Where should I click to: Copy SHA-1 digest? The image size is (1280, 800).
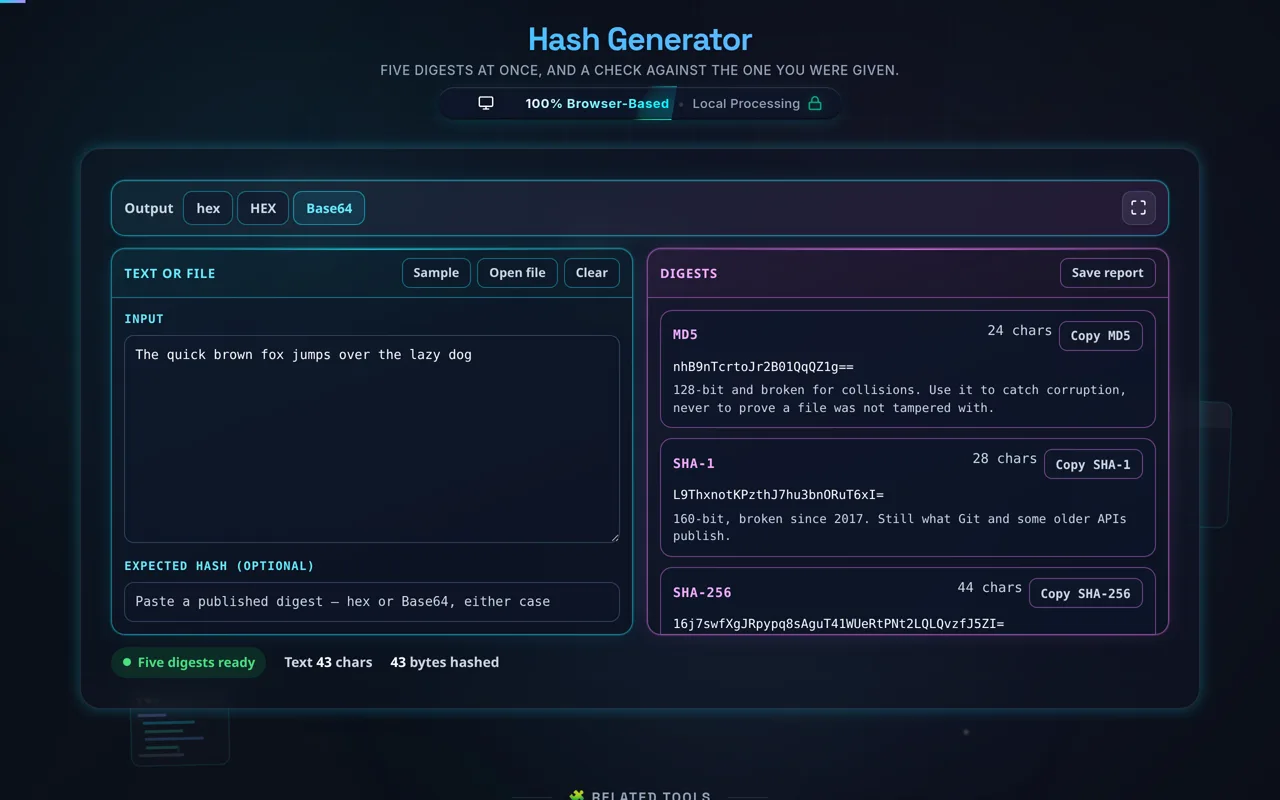[x=1093, y=464]
